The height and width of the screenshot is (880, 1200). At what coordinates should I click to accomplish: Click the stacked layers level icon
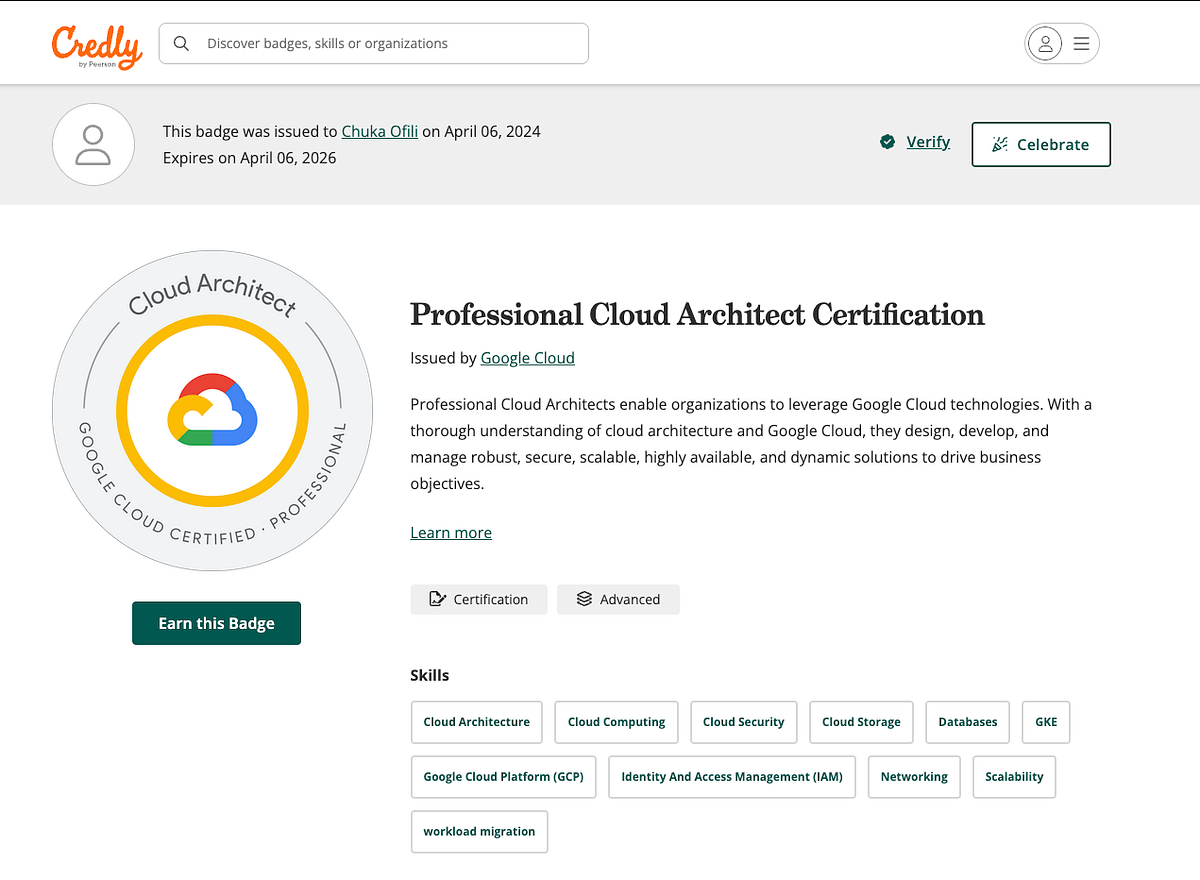585,599
